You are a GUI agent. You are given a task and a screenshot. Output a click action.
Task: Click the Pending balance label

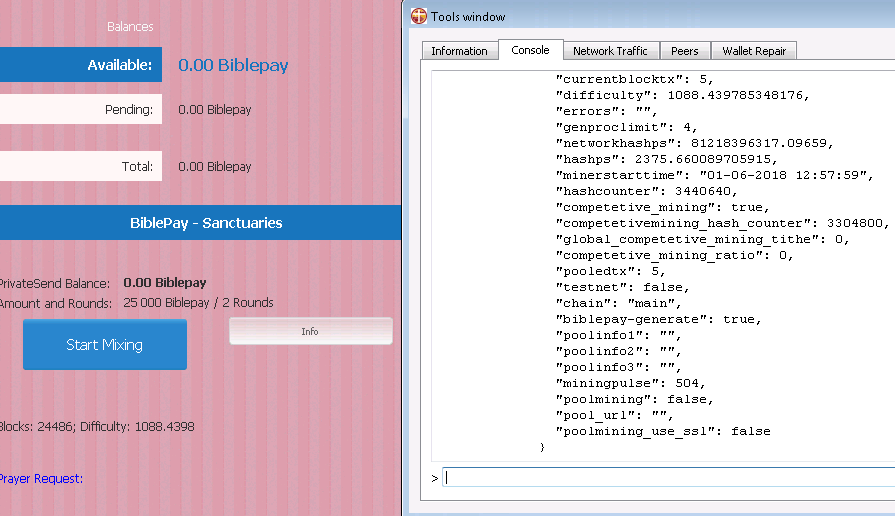pyautogui.click(x=80, y=109)
